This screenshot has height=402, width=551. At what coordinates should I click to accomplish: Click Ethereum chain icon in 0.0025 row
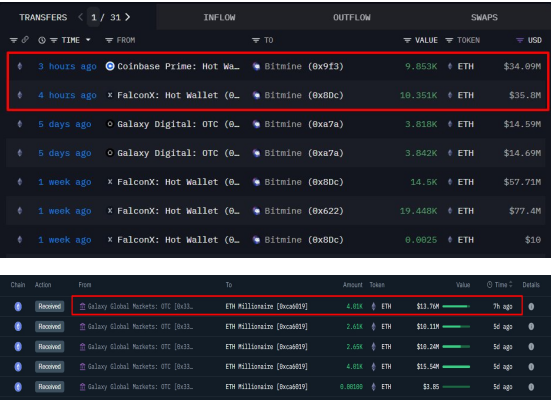[20, 240]
